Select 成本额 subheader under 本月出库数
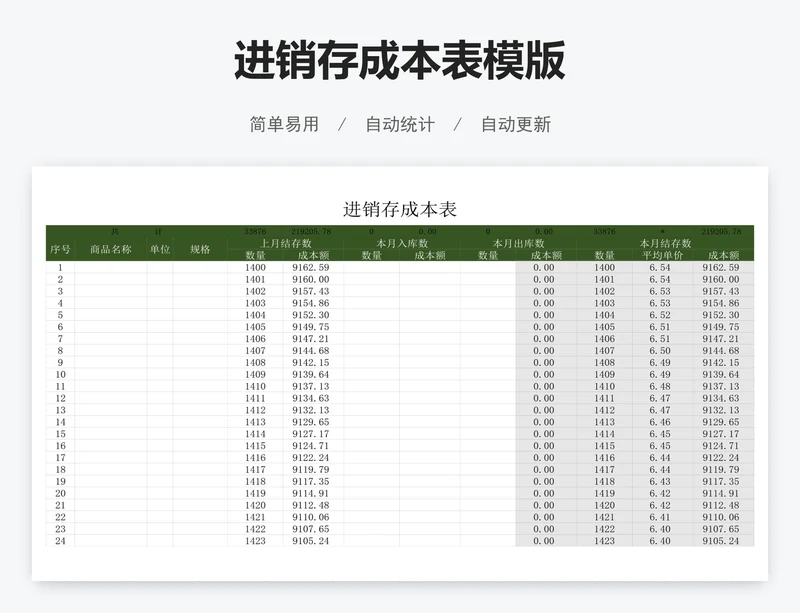800x613 pixels. [546, 255]
